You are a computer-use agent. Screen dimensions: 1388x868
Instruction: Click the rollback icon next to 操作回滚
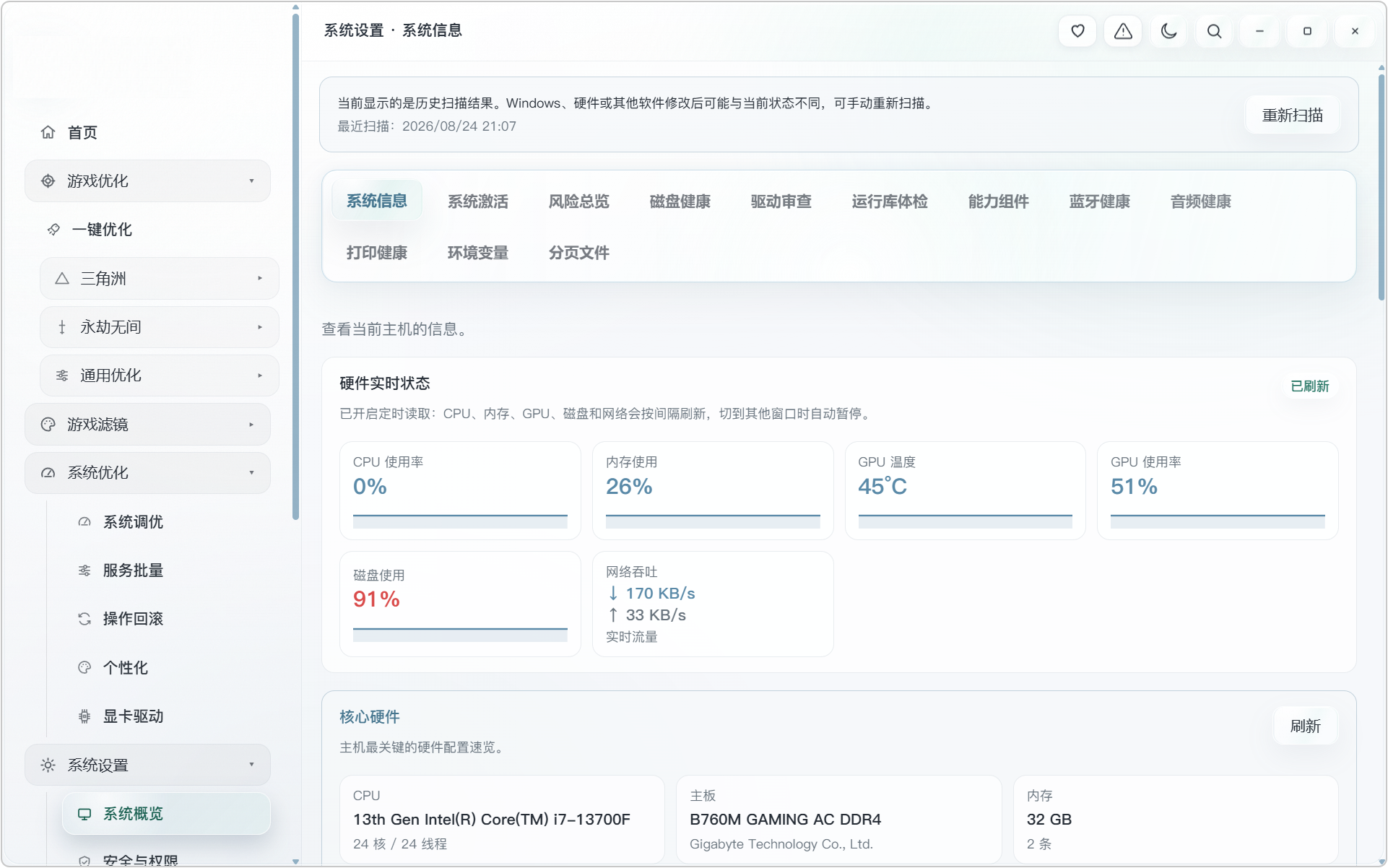click(x=84, y=619)
